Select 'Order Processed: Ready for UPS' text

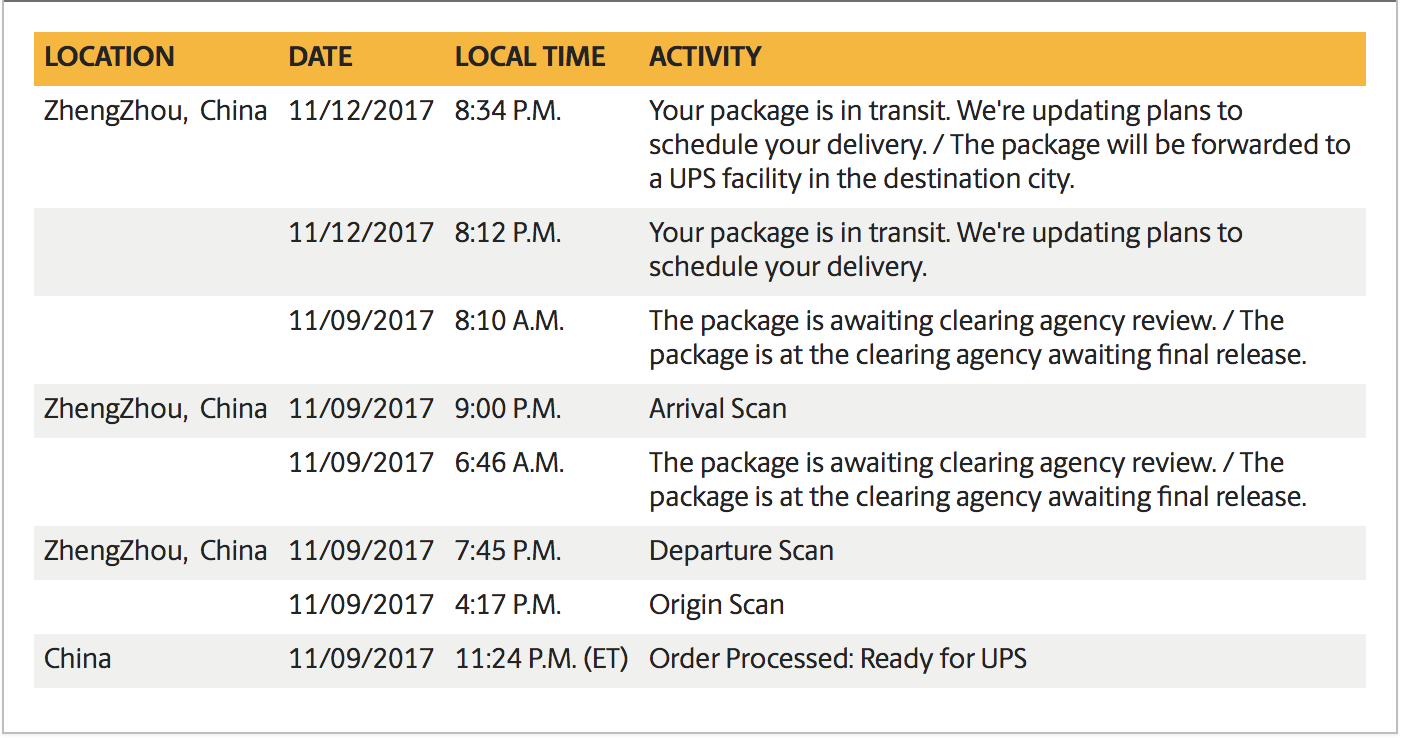pyautogui.click(x=837, y=659)
